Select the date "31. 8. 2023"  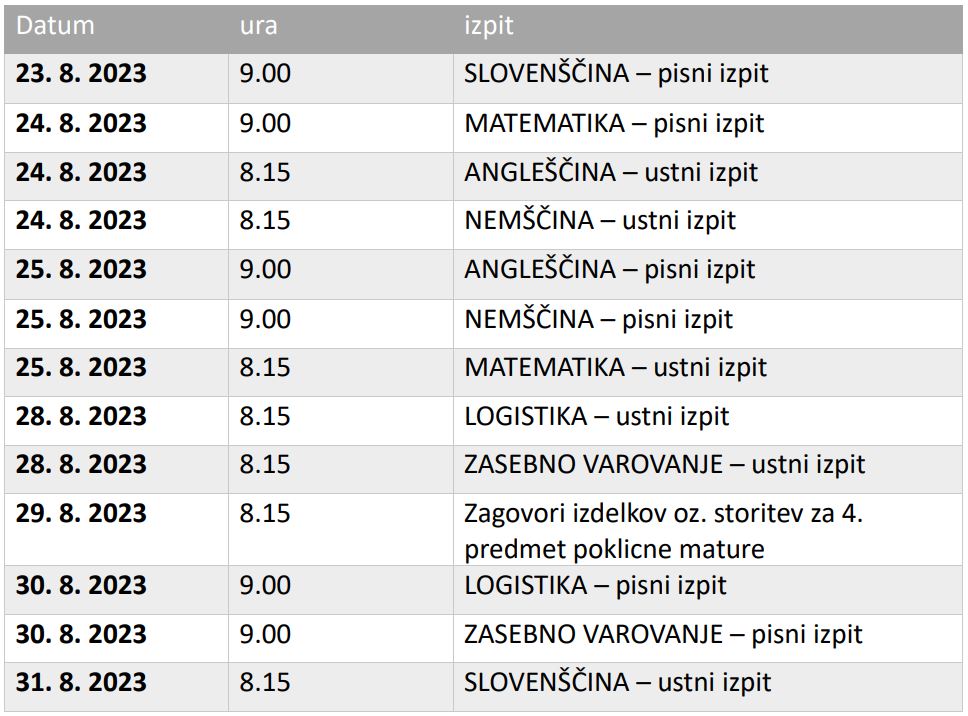pyautogui.click(x=81, y=682)
